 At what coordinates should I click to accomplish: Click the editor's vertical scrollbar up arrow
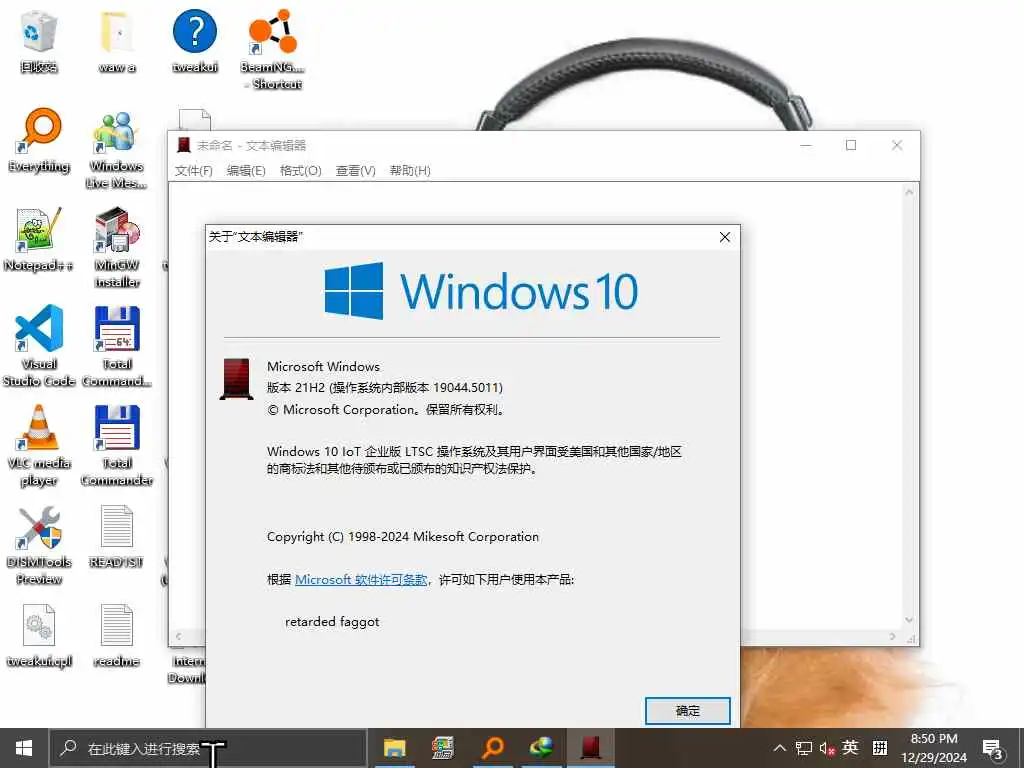click(909, 192)
